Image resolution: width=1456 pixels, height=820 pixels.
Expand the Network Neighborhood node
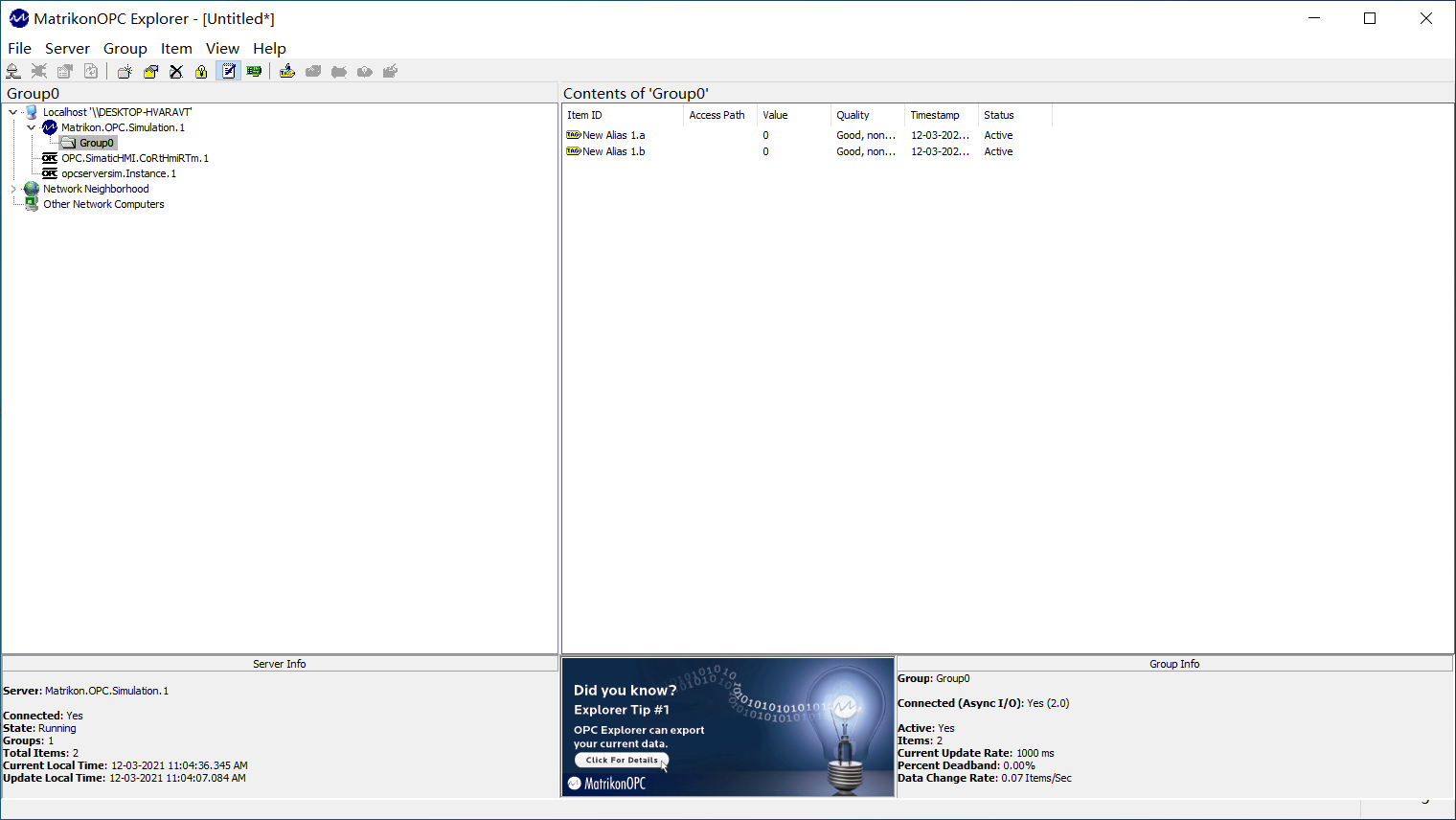(12, 189)
